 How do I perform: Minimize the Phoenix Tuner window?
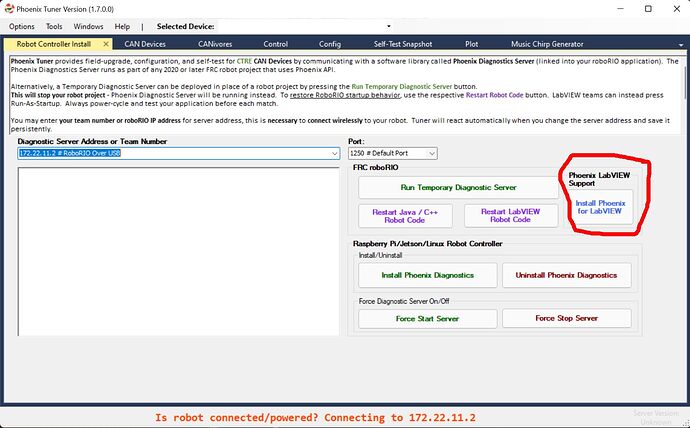pos(620,9)
